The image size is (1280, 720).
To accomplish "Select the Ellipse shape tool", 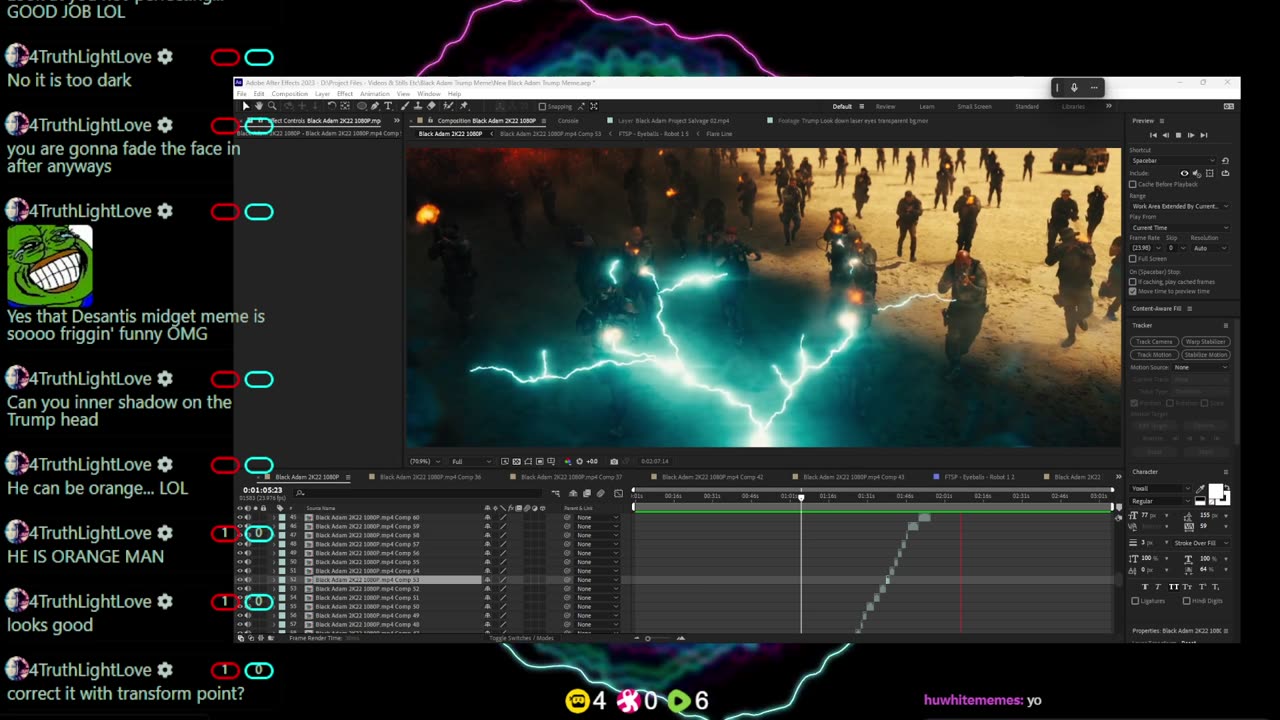I will click(361, 106).
